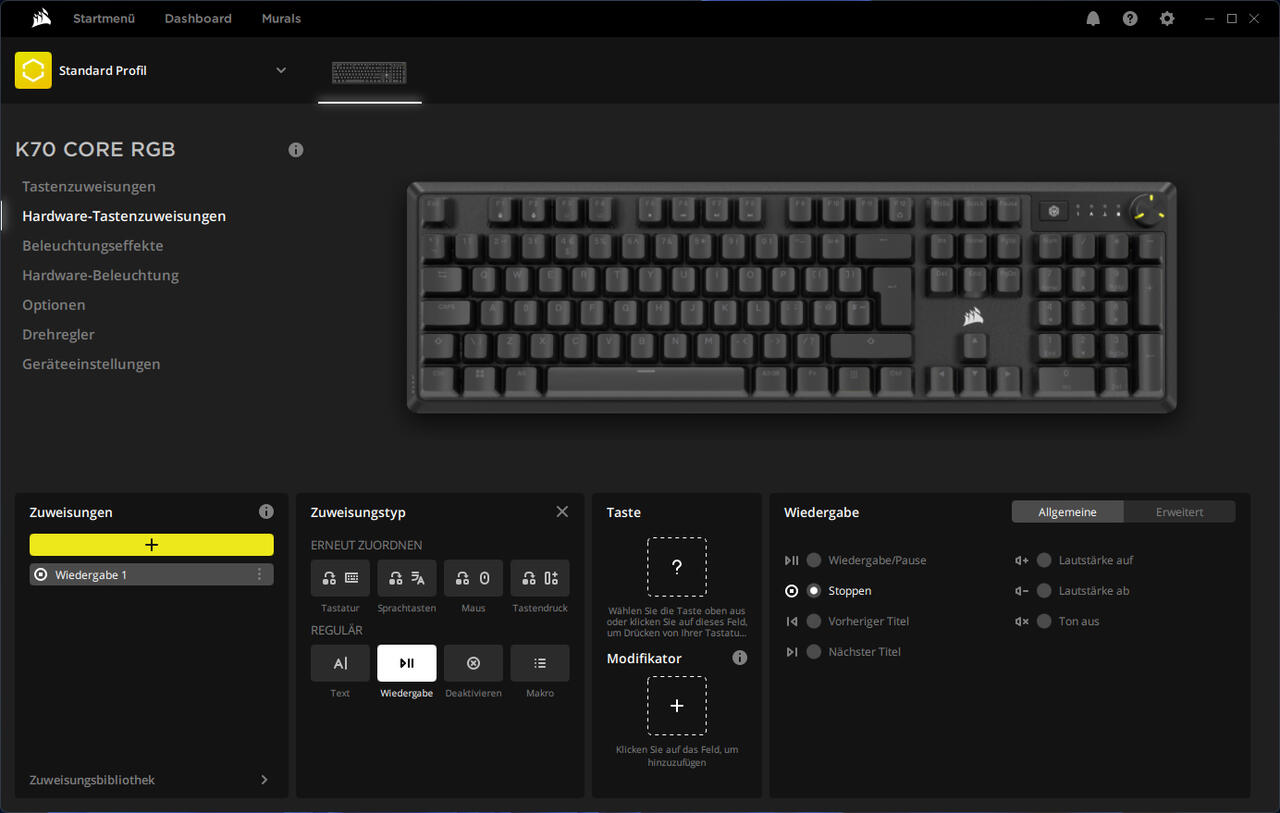Click the Modifikator plus field
Screen dimensions: 1280x813
point(677,706)
